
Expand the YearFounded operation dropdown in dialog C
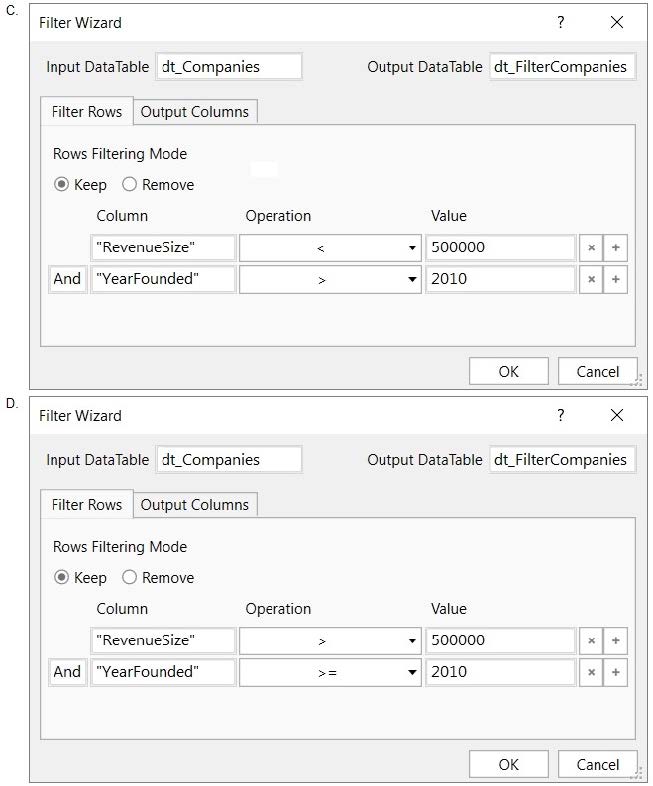click(x=330, y=279)
